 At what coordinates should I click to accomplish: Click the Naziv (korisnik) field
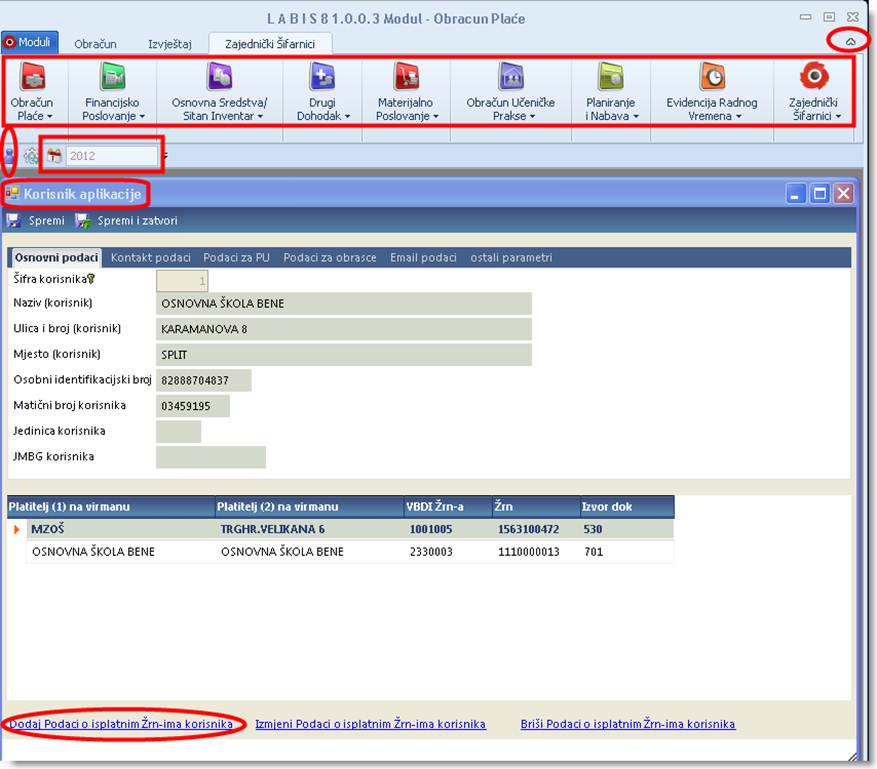click(x=343, y=303)
